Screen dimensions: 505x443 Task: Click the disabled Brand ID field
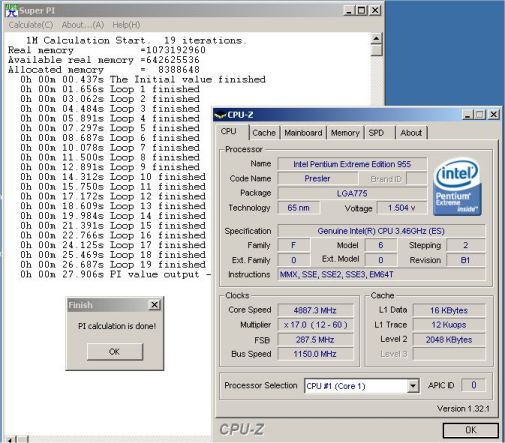pos(417,179)
